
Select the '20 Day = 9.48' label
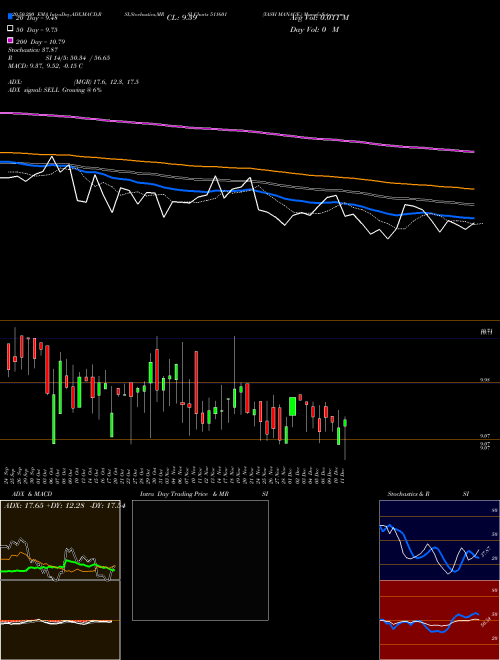[x=37, y=18]
